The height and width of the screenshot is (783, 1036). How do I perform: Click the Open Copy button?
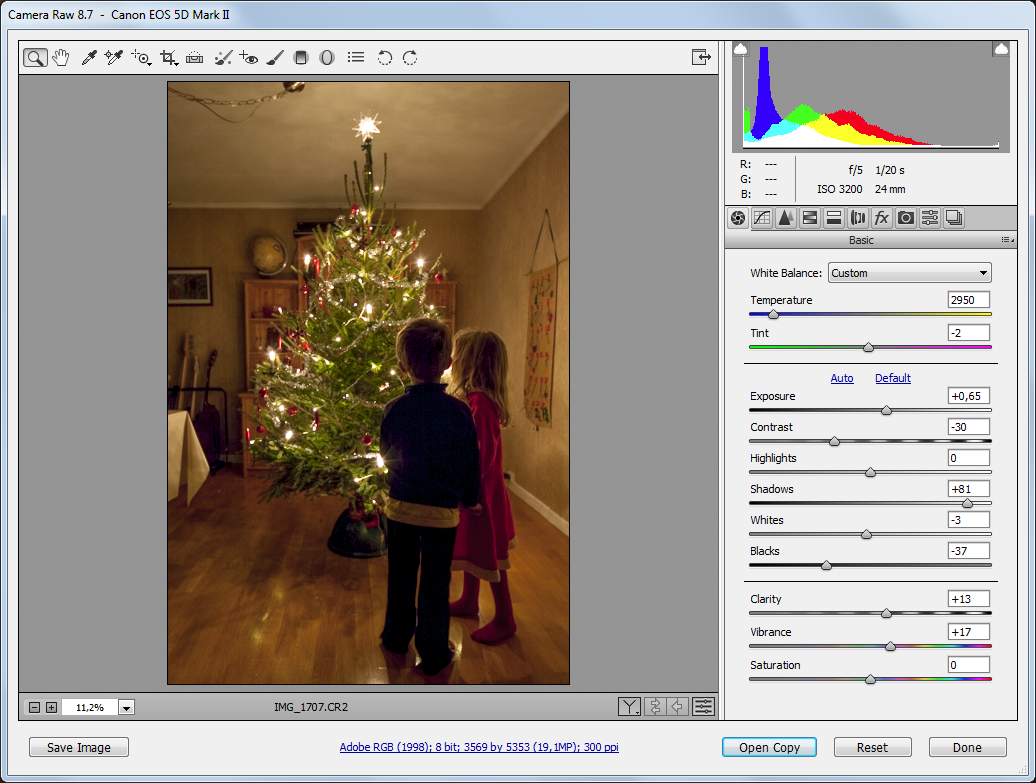tap(769, 747)
